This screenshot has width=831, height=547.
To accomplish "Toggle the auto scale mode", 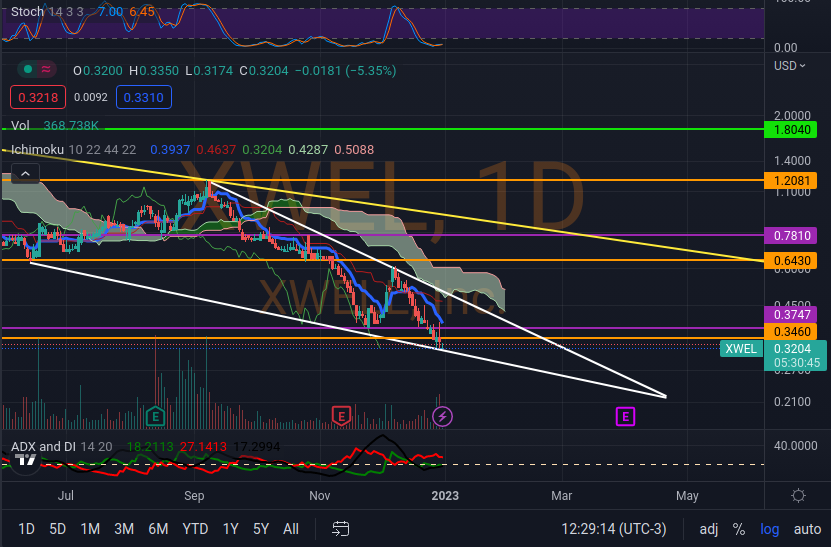I will [807, 528].
